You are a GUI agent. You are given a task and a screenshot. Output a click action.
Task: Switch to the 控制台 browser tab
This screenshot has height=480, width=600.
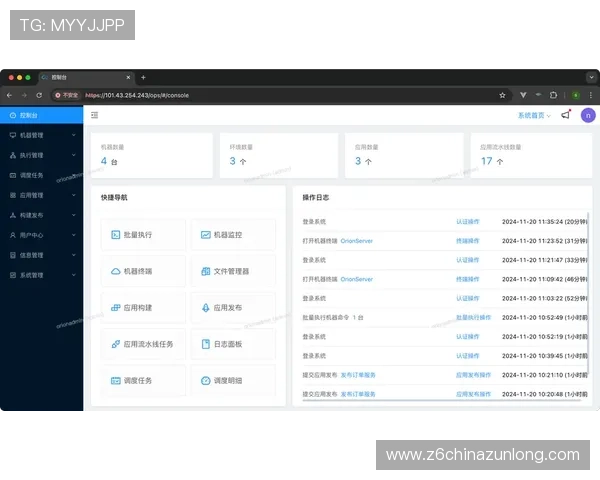(86, 77)
